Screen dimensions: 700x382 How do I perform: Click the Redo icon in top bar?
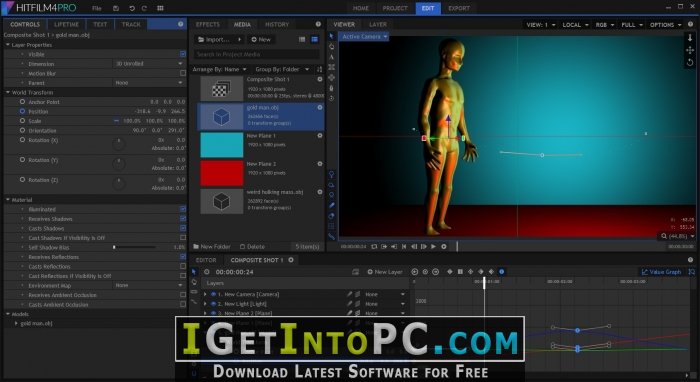(x=144, y=8)
